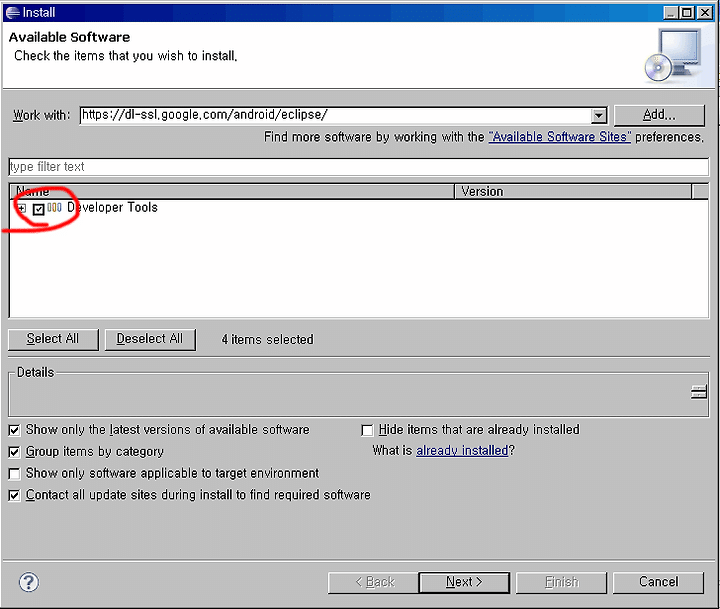Enable Show only software applicable to target environment
The height and width of the screenshot is (609, 720).
(15, 474)
